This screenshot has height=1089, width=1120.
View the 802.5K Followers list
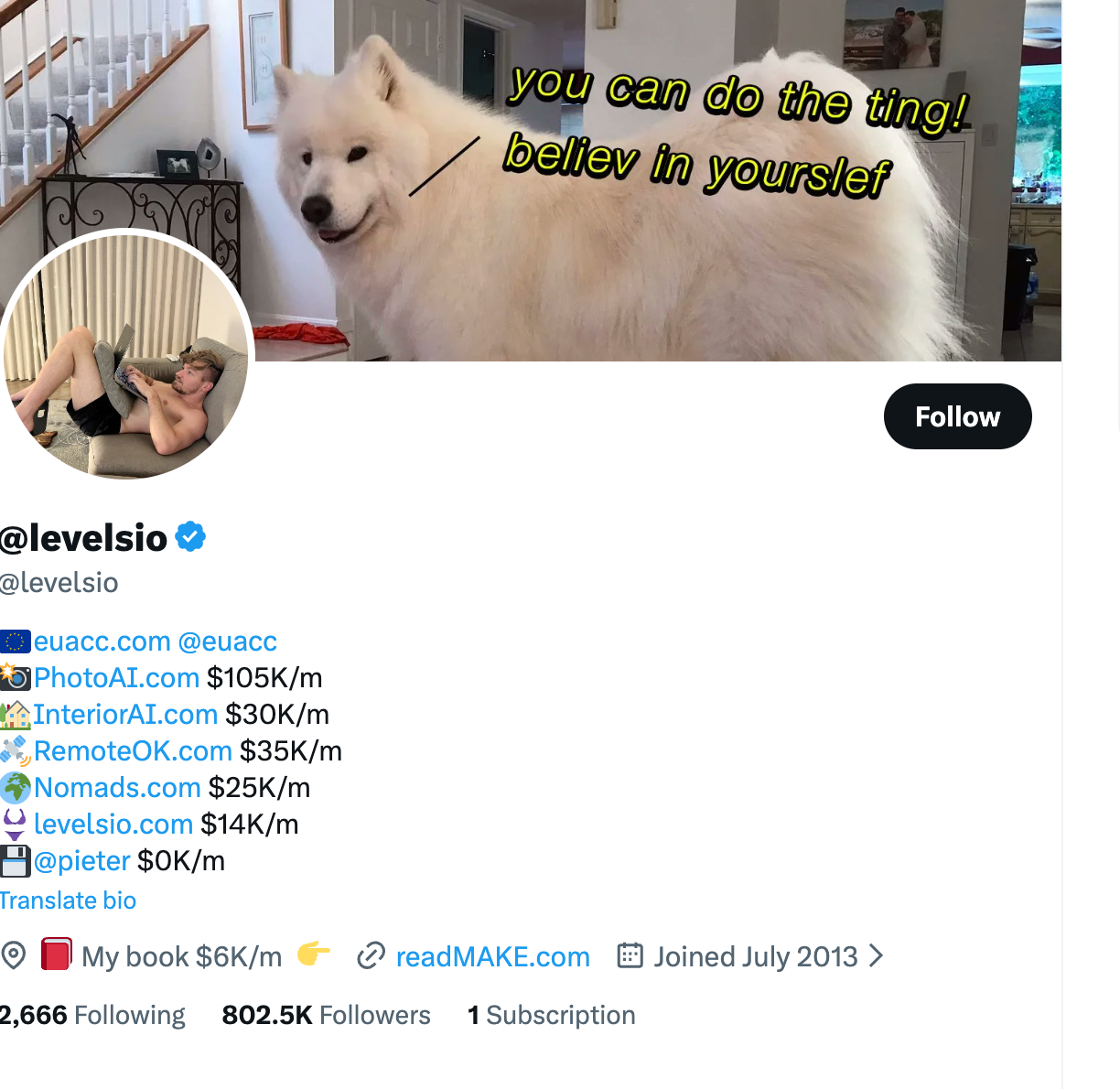[x=326, y=1015]
